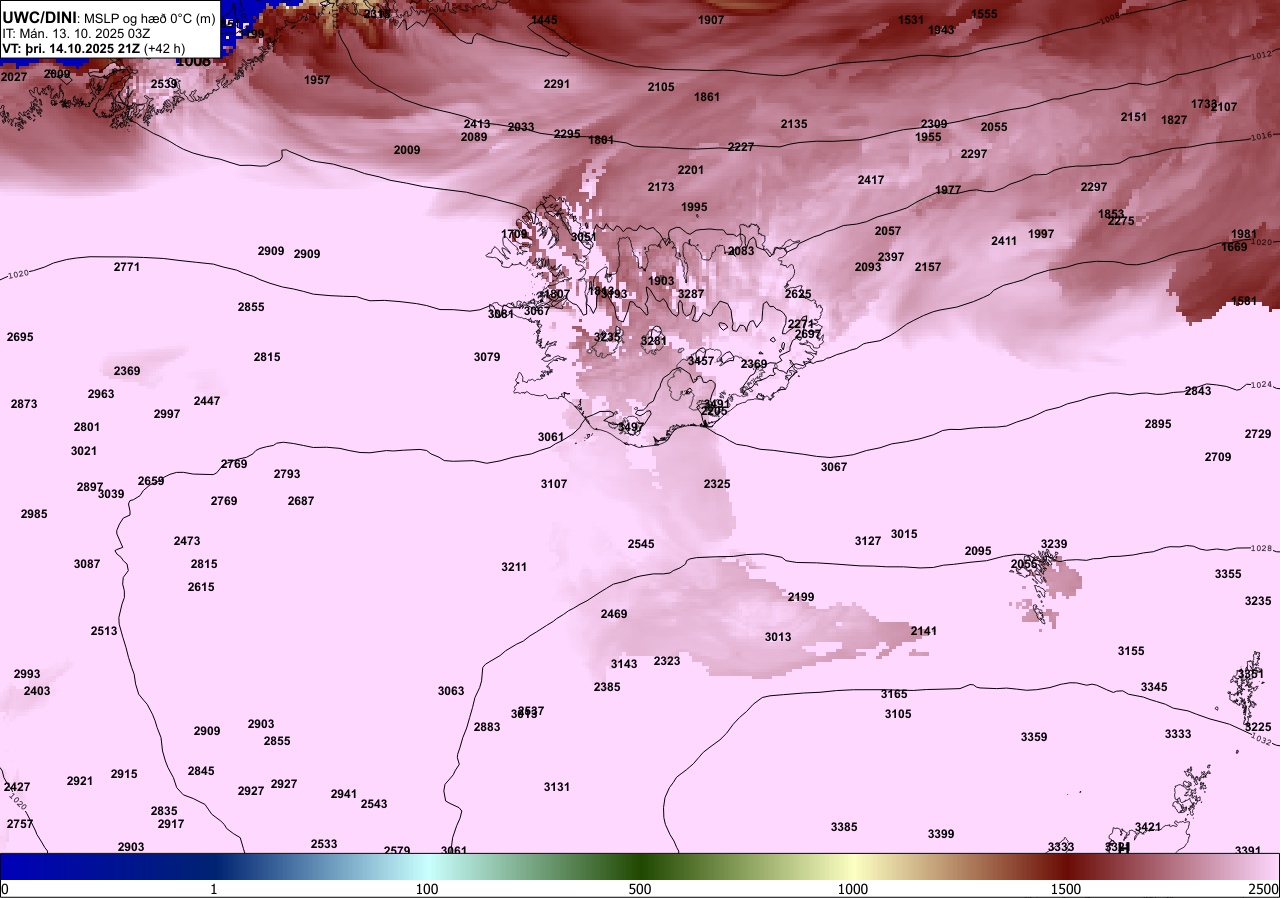Screen dimensions: 1280x898
Task: Click the freezing level value 2135
Action: (x=794, y=124)
